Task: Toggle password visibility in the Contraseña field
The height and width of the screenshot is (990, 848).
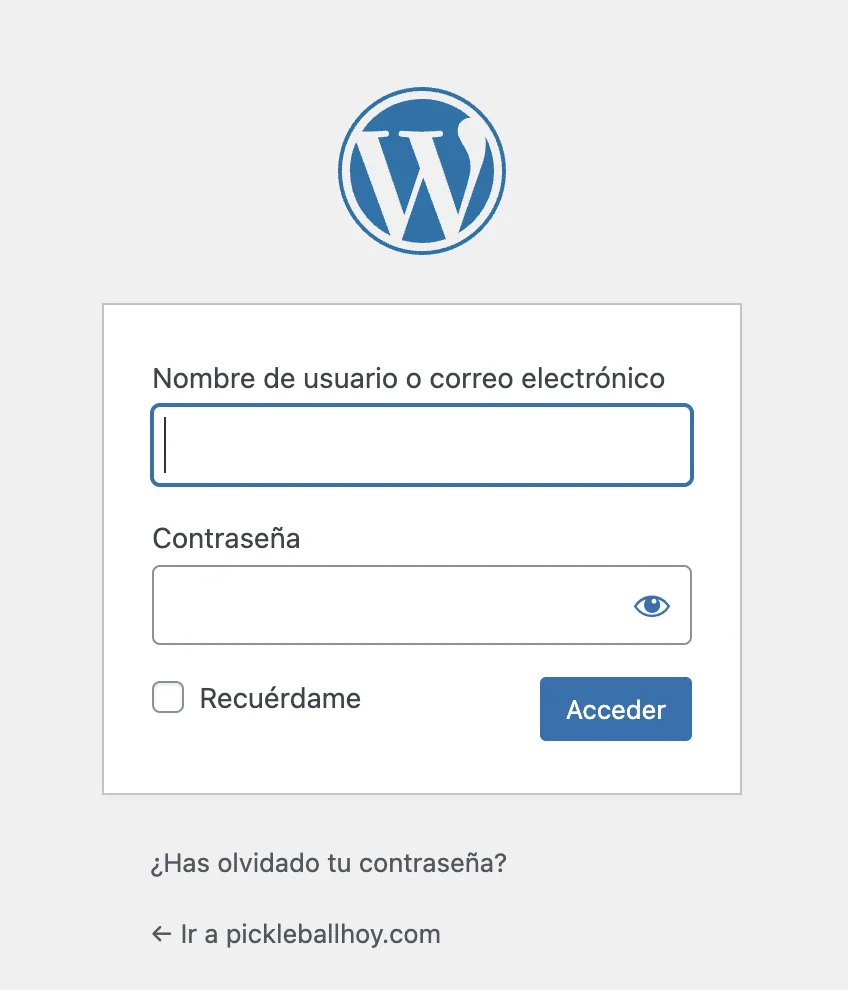Action: pos(652,605)
